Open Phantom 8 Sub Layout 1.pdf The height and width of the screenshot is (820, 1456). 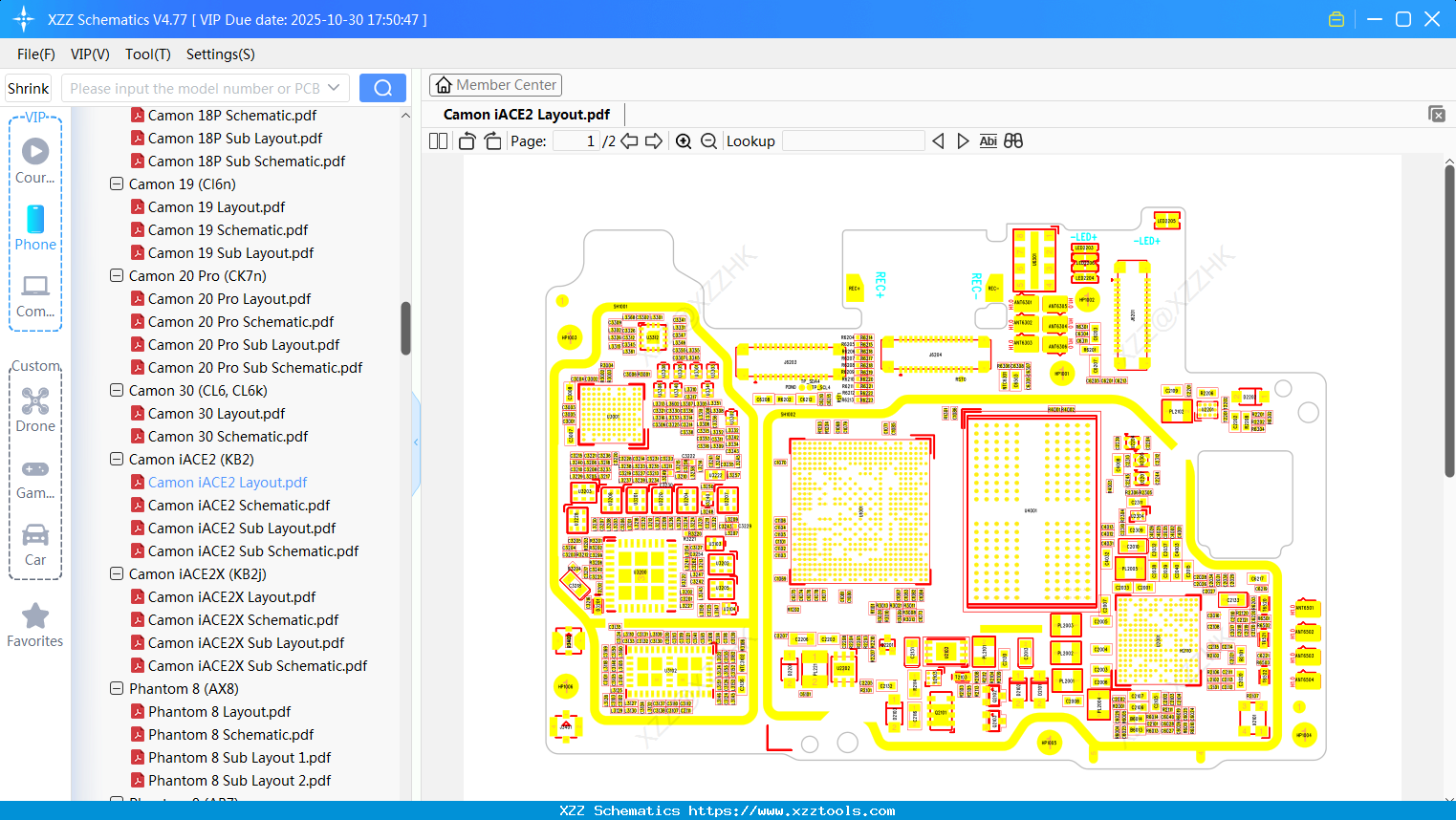240,757
